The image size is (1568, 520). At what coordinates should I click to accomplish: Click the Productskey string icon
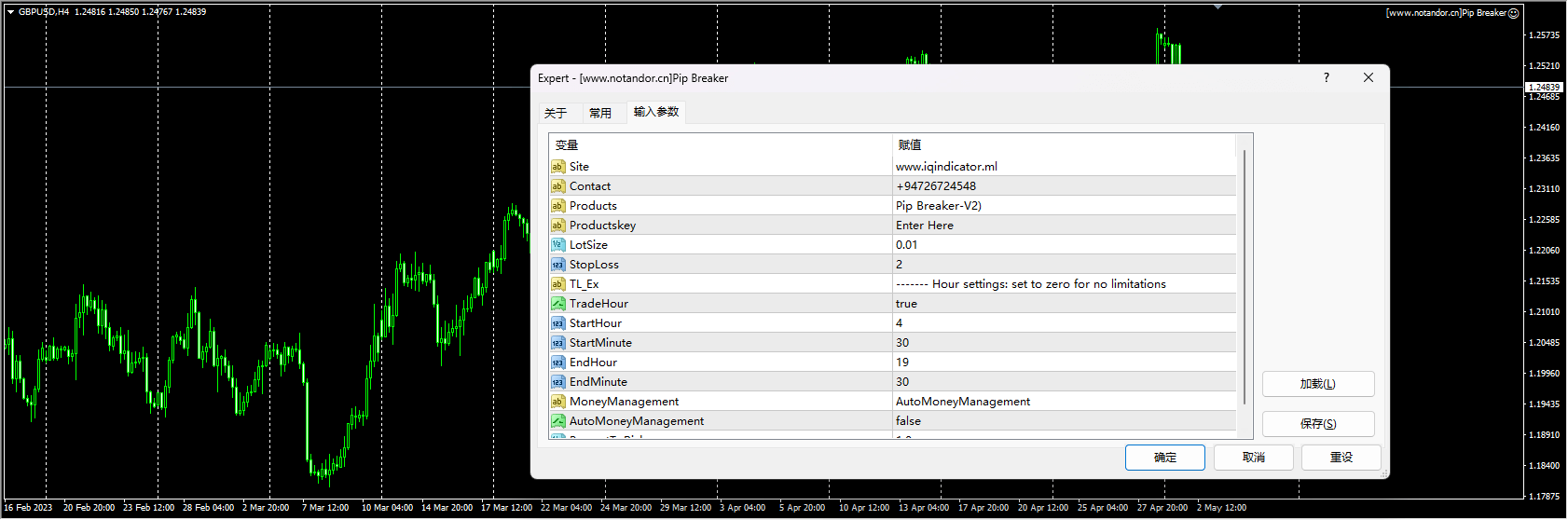557,226
